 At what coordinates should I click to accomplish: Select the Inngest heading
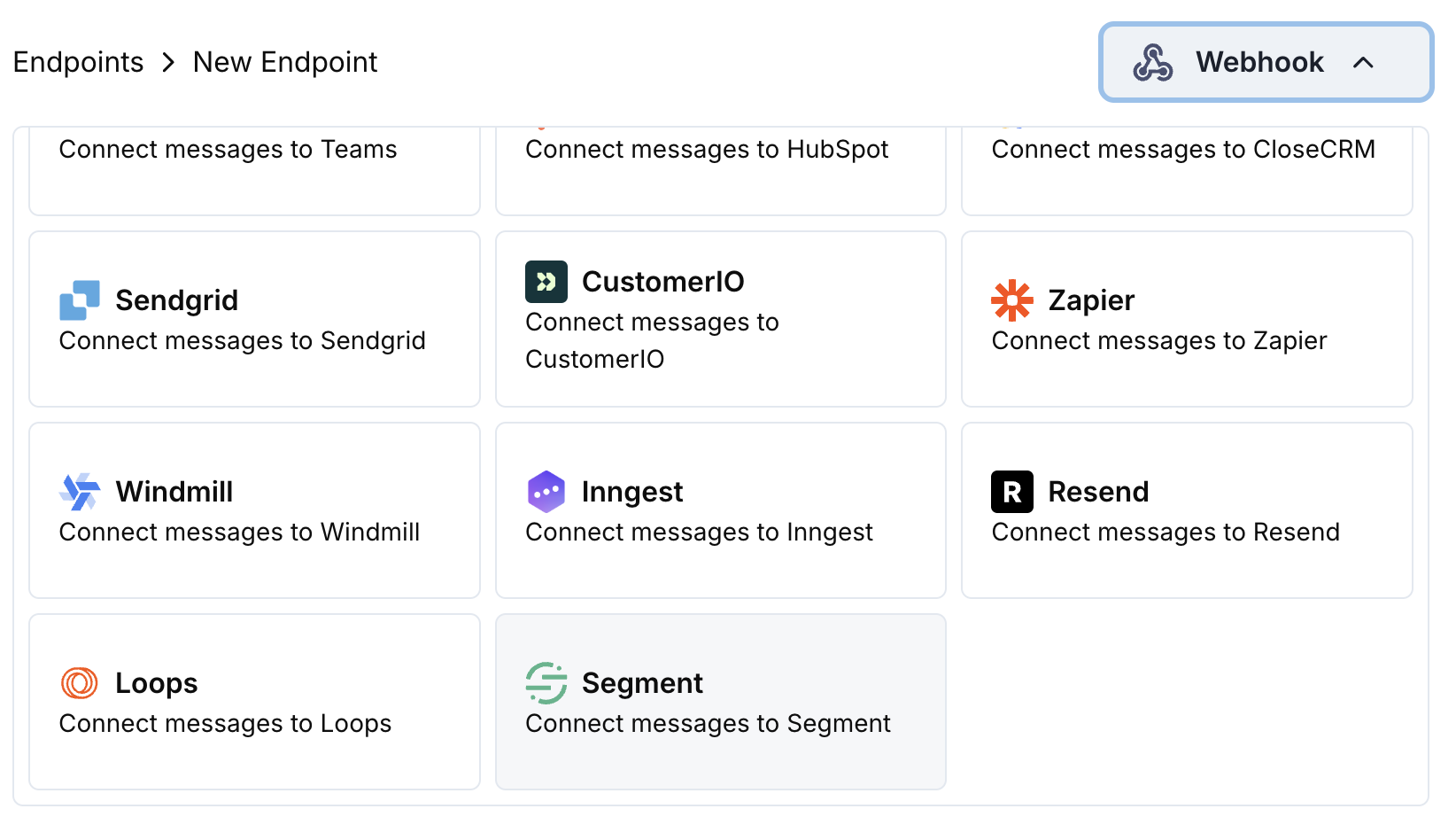click(632, 492)
